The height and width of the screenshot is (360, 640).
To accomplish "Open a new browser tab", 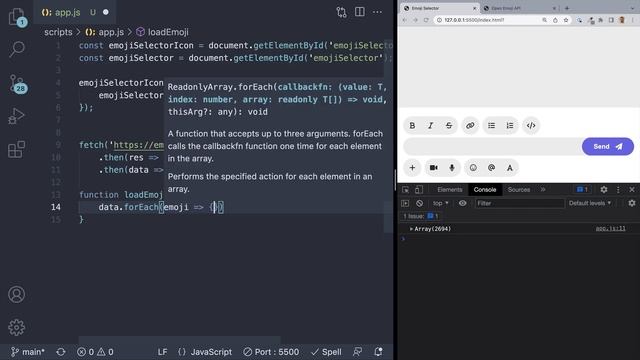I will (567, 8).
